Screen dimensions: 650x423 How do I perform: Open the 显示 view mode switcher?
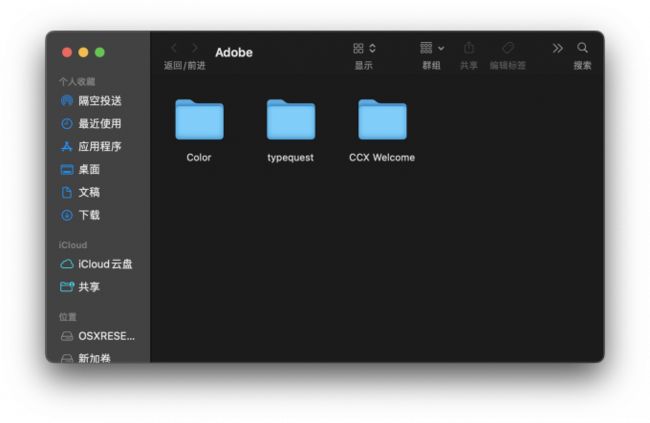tap(364, 48)
